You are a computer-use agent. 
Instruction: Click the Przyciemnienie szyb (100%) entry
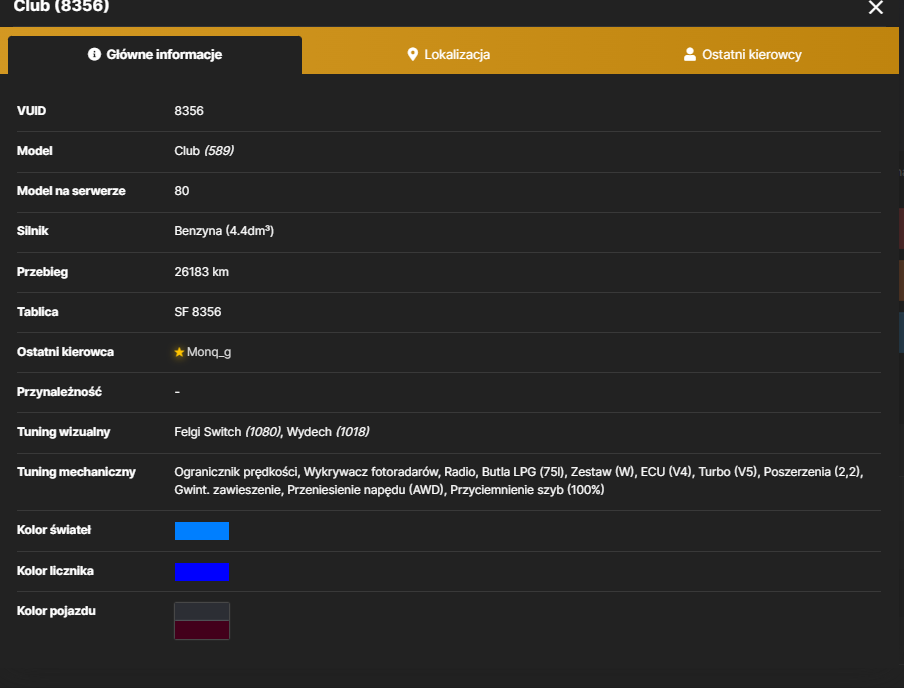527,490
